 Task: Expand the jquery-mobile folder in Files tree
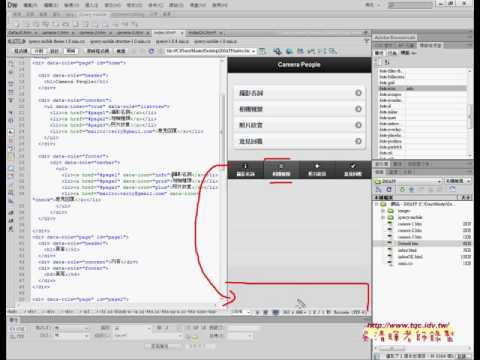tap(383, 217)
